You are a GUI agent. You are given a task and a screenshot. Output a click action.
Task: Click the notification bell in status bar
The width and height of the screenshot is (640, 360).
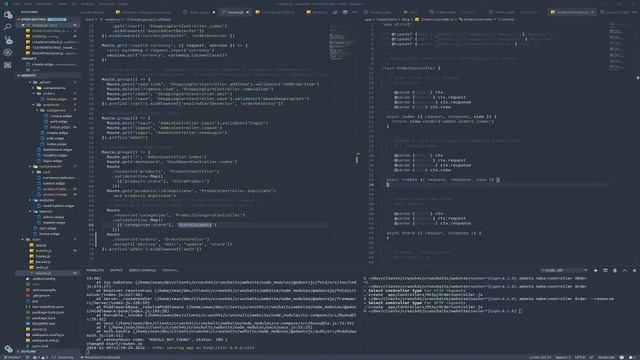[631, 357]
